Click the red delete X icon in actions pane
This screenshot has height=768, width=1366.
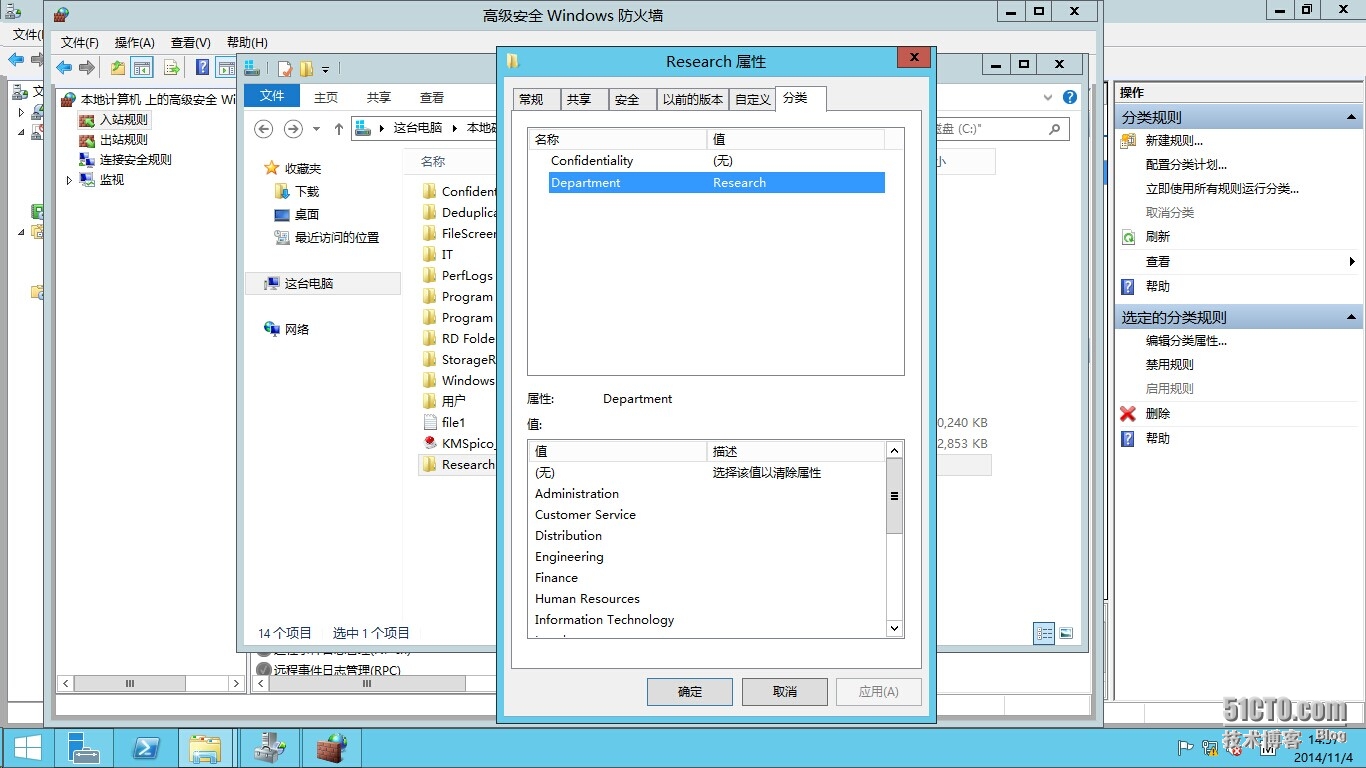tap(1128, 414)
